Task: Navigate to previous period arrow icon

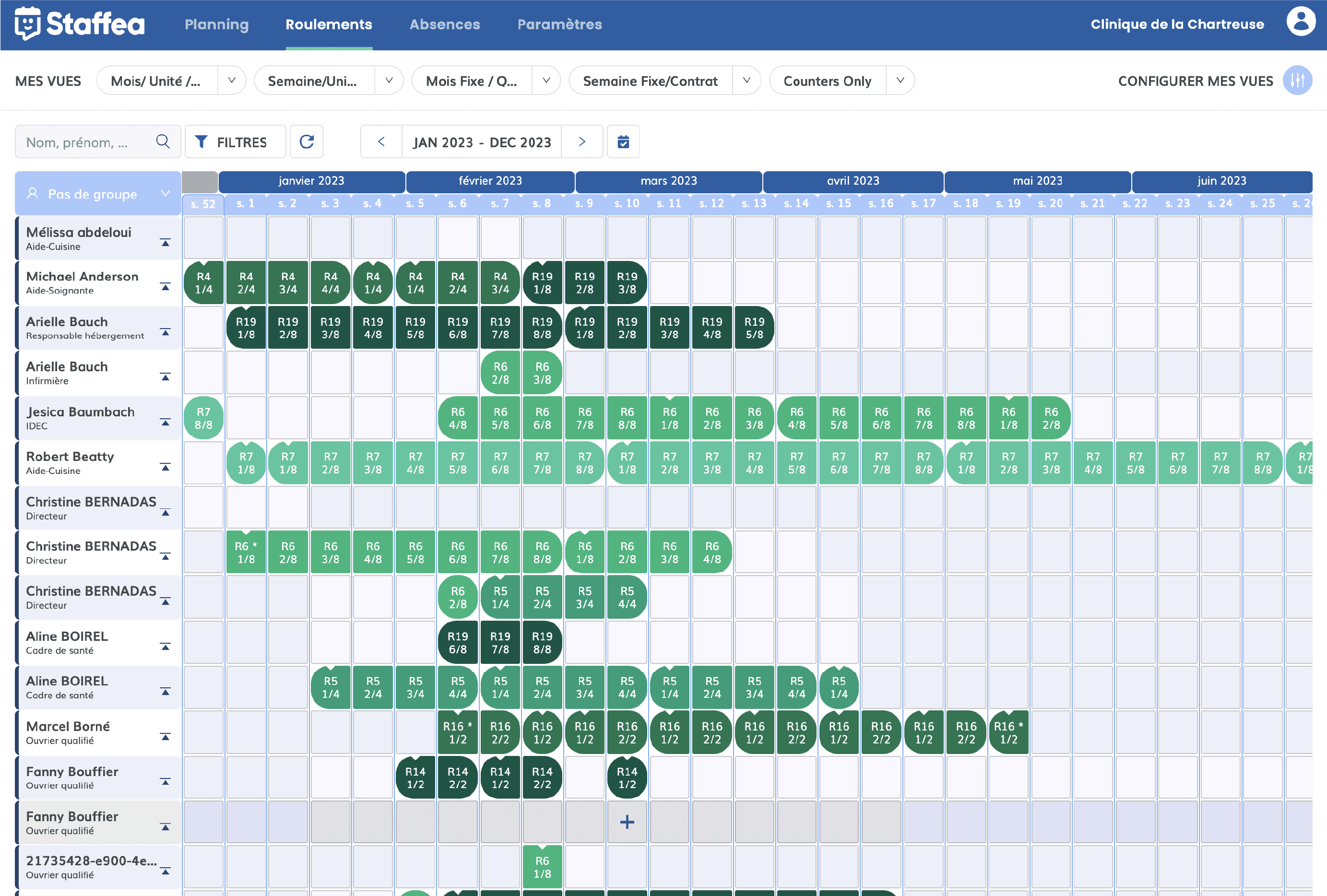Action: 381,142
